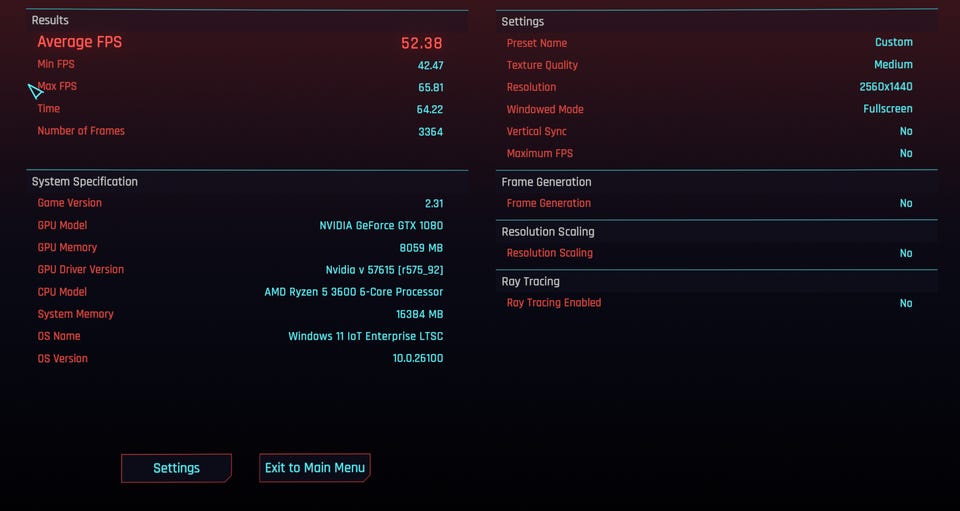Click the Texture Quality label
This screenshot has width=960, height=511.
pyautogui.click(x=542, y=65)
